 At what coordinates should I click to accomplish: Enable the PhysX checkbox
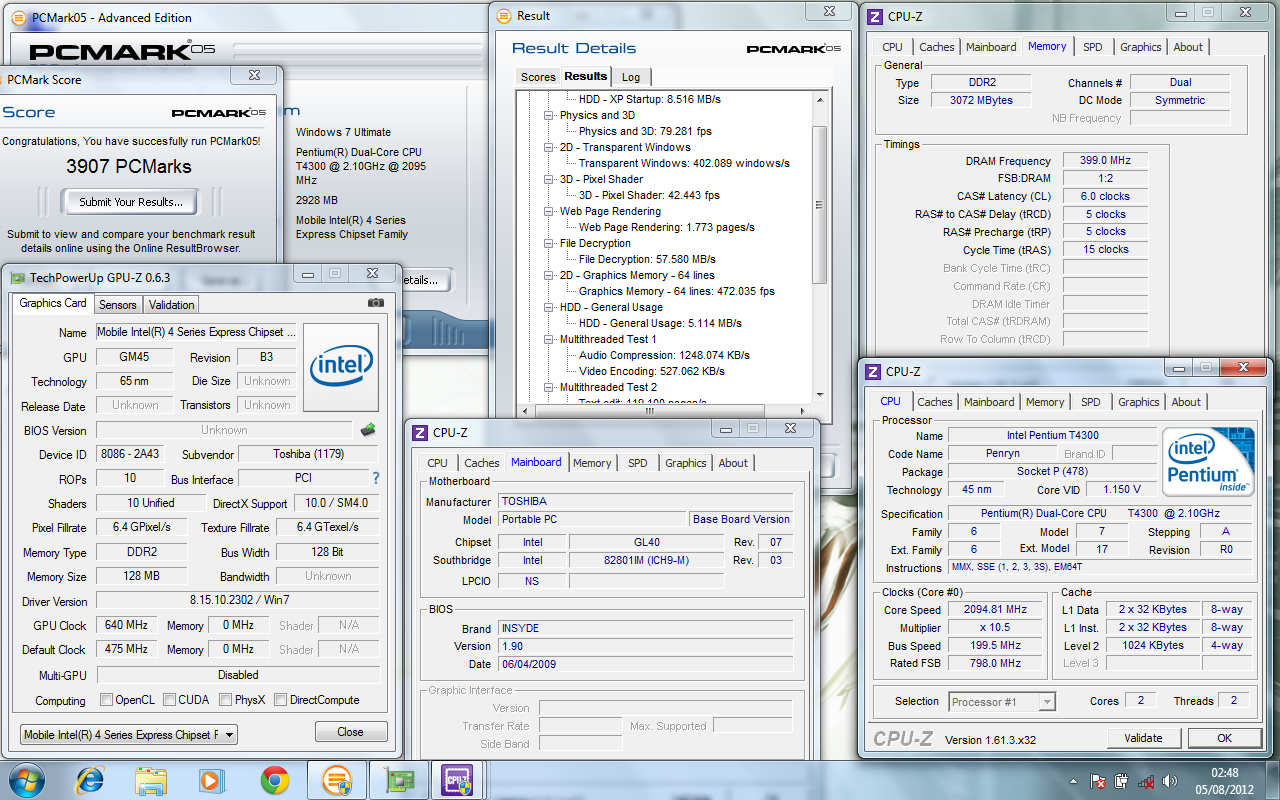point(226,700)
